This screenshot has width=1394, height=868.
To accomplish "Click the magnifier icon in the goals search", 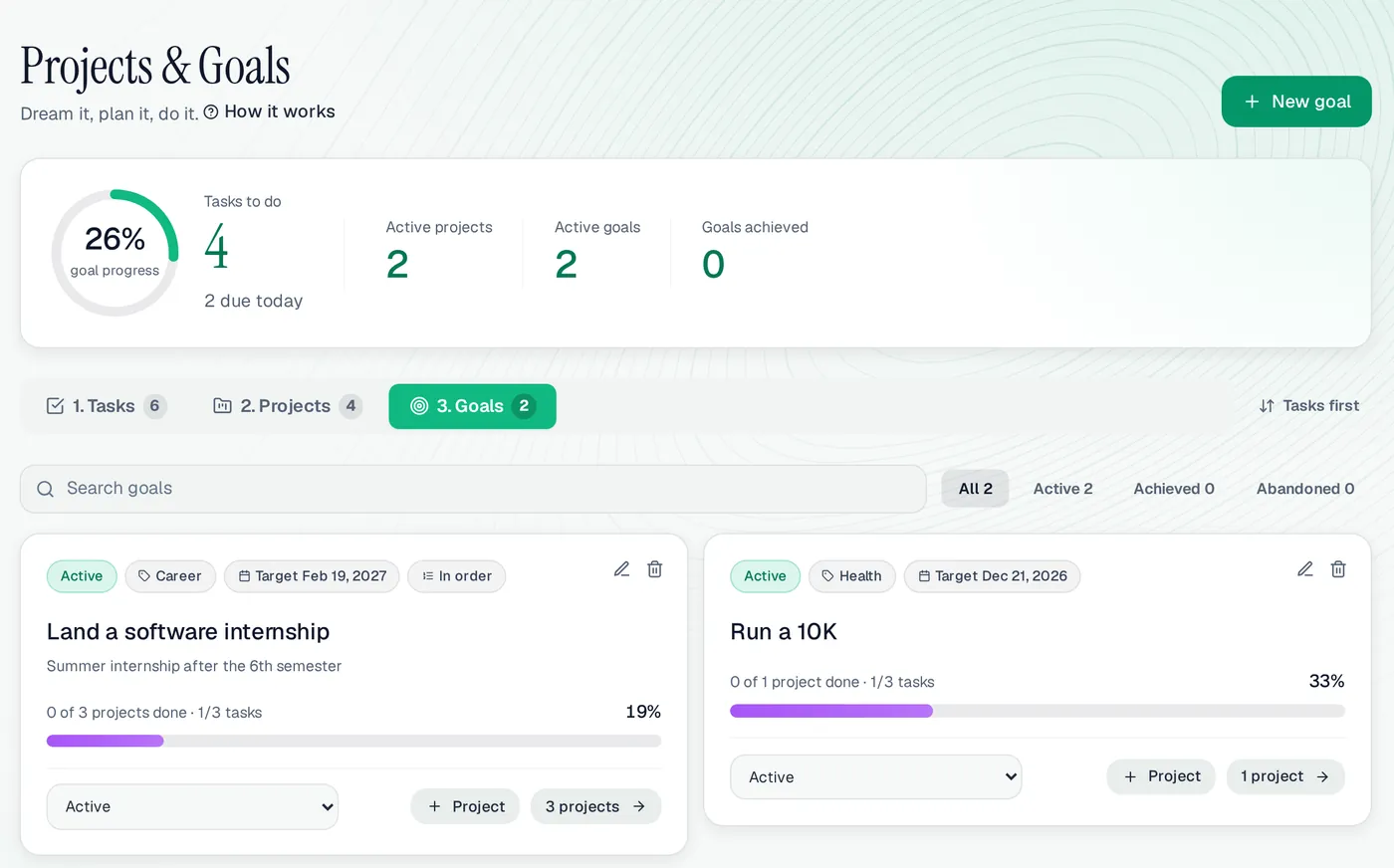I will coord(45,489).
